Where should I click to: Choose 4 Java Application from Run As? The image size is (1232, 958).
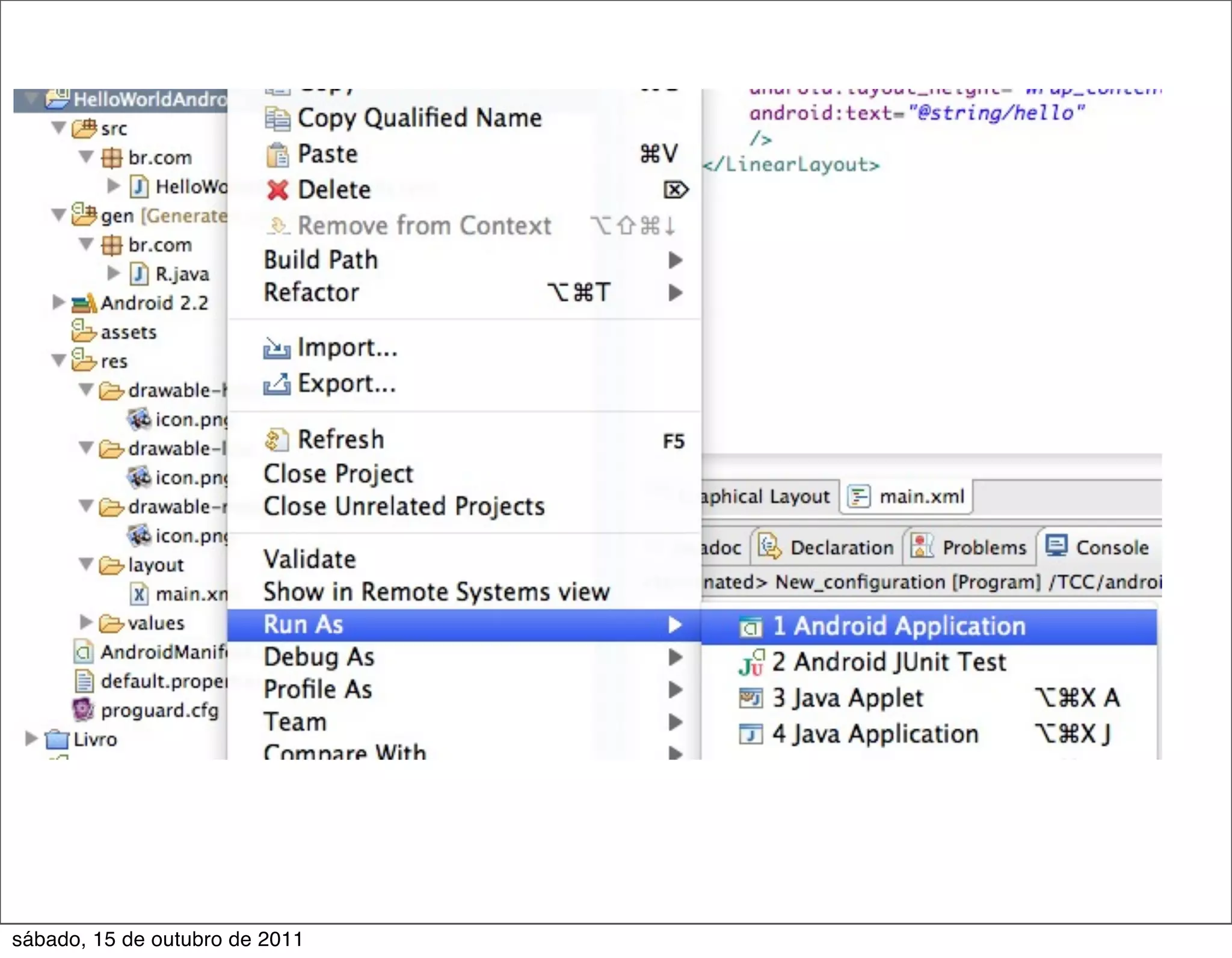875,734
